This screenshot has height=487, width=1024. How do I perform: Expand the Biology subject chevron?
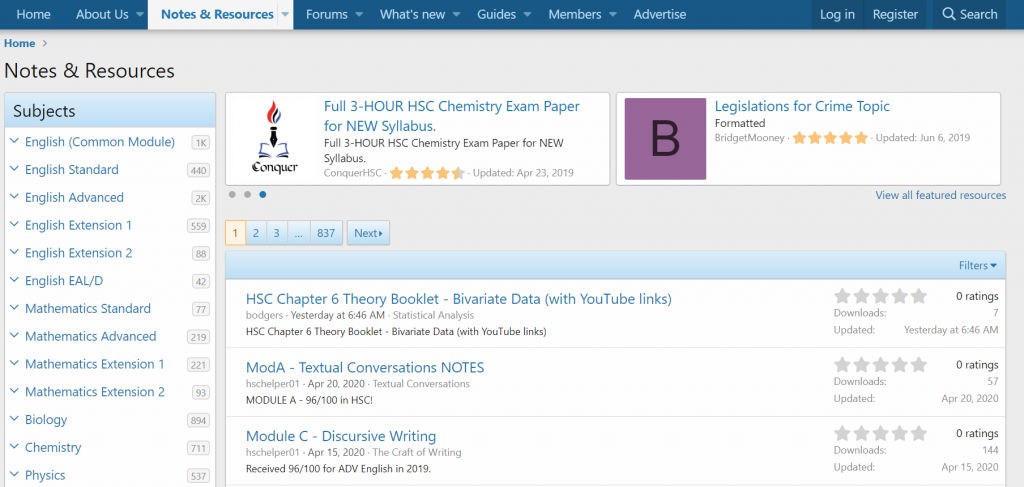coord(15,419)
